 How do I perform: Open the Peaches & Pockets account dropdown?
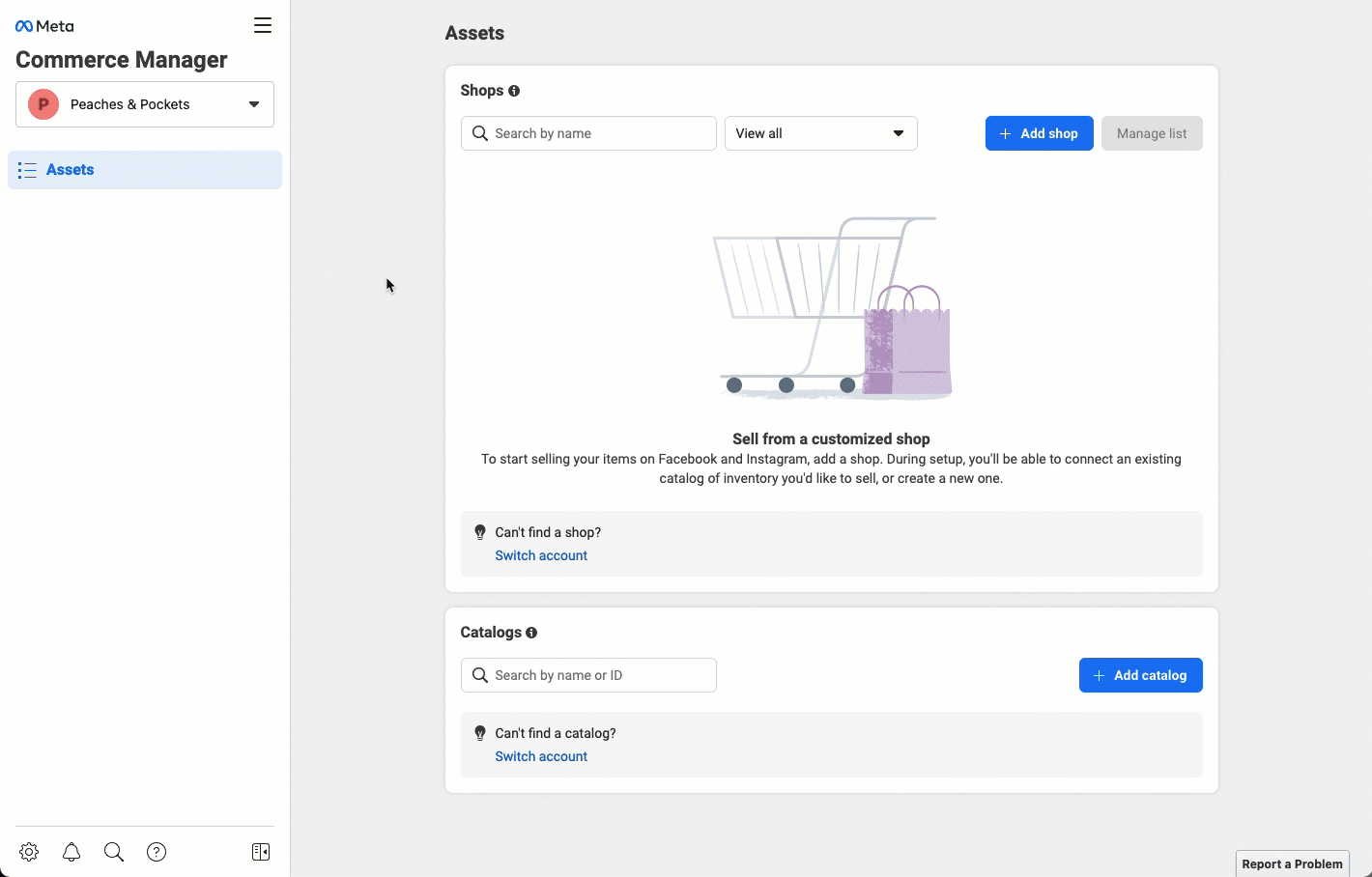click(145, 104)
